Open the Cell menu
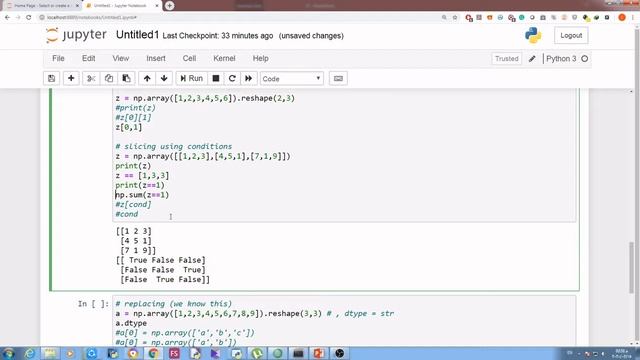 tap(189, 58)
